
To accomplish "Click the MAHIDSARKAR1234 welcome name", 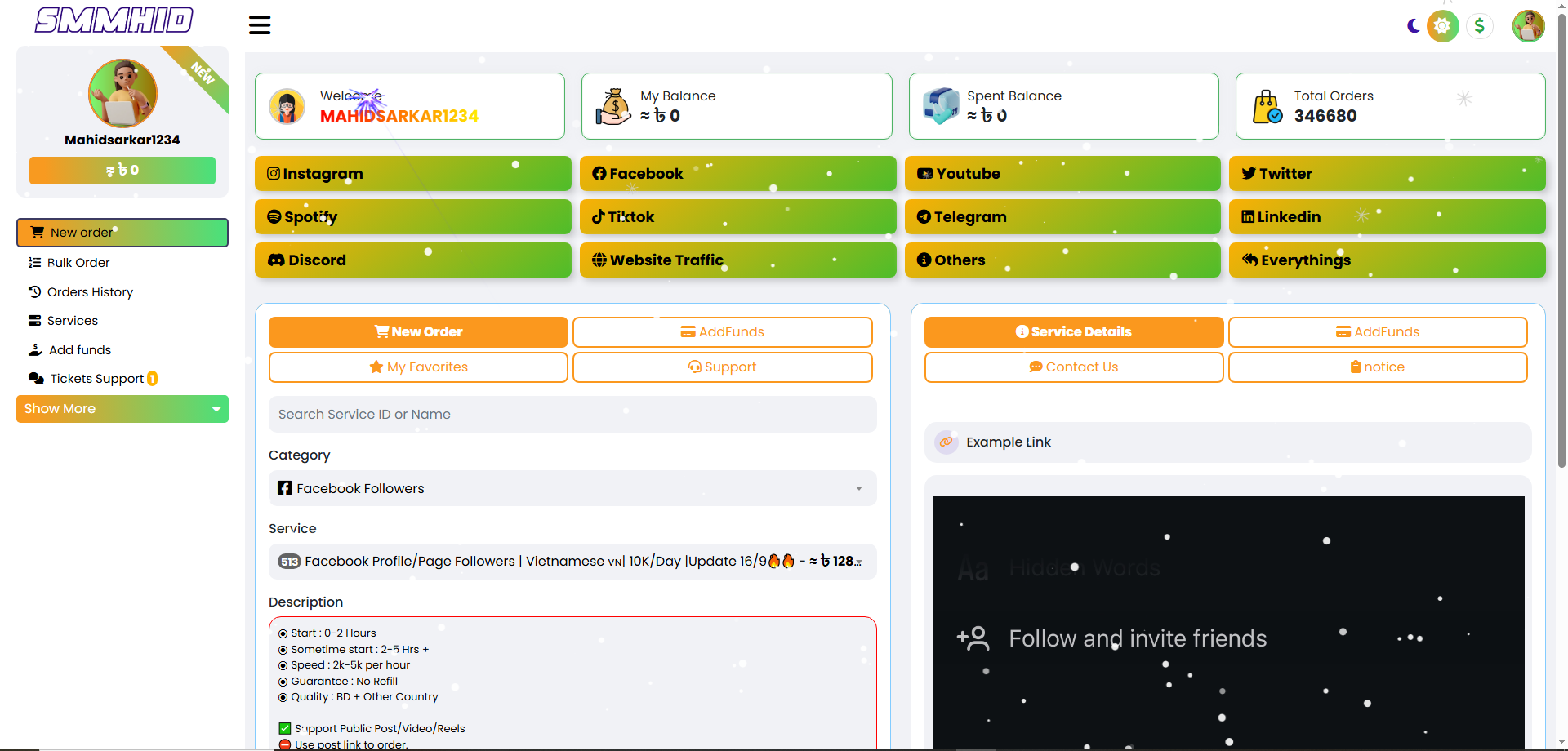I will [399, 116].
